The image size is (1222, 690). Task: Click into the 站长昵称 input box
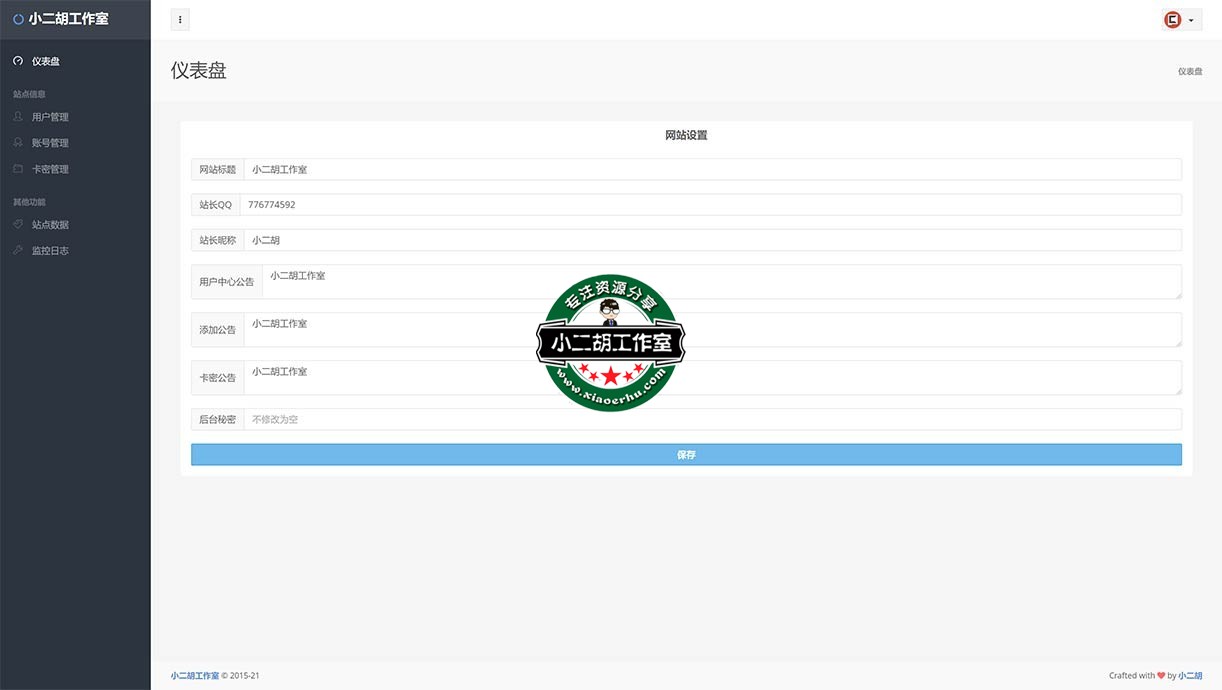coord(712,240)
